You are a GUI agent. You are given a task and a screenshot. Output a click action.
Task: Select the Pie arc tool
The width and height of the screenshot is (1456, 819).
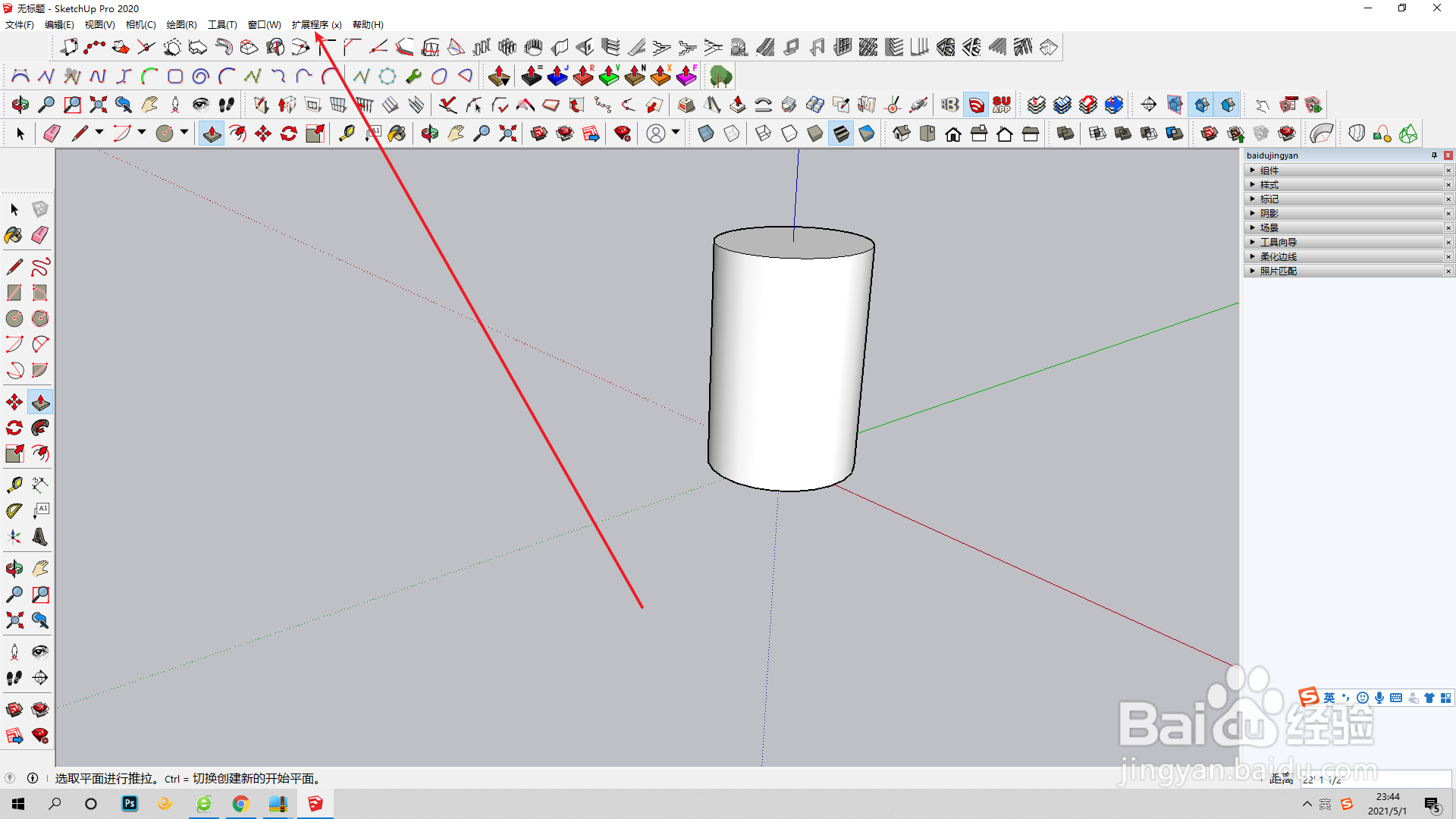(40, 370)
